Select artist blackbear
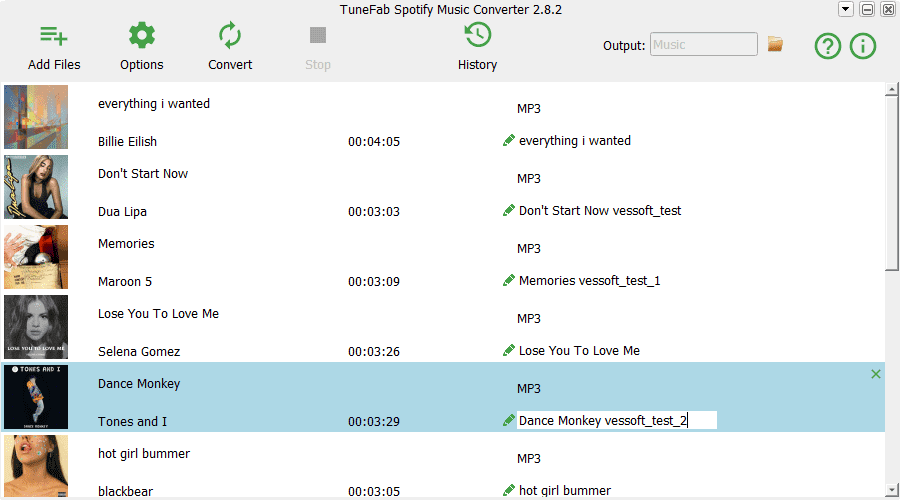The width and height of the screenshot is (900, 500). [126, 492]
